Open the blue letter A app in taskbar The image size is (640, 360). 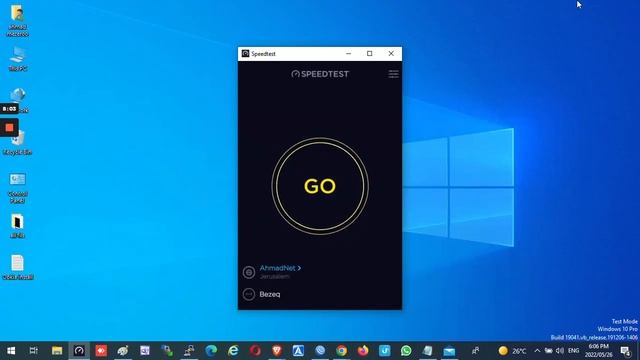pos(298,351)
